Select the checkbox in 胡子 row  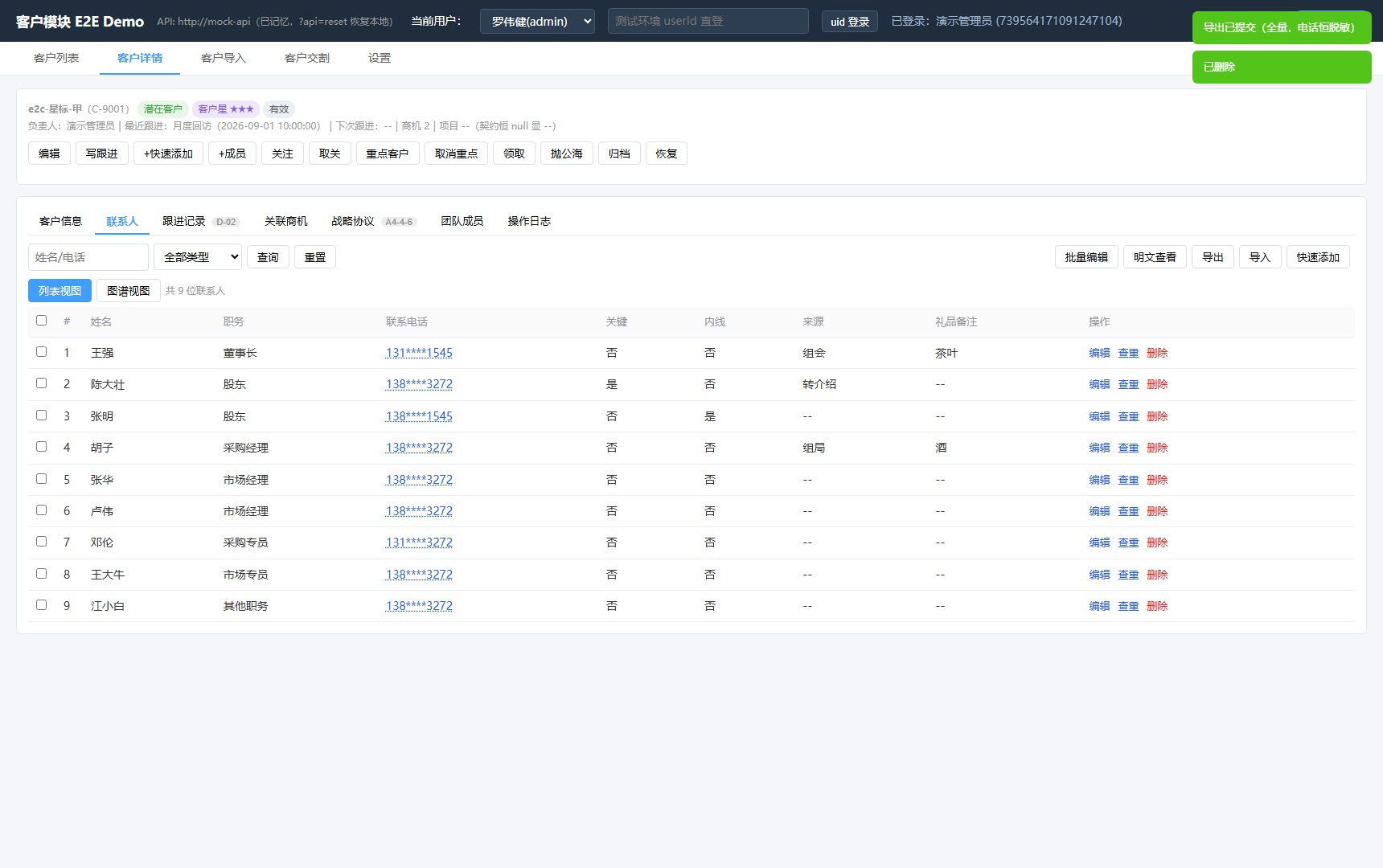(x=42, y=447)
